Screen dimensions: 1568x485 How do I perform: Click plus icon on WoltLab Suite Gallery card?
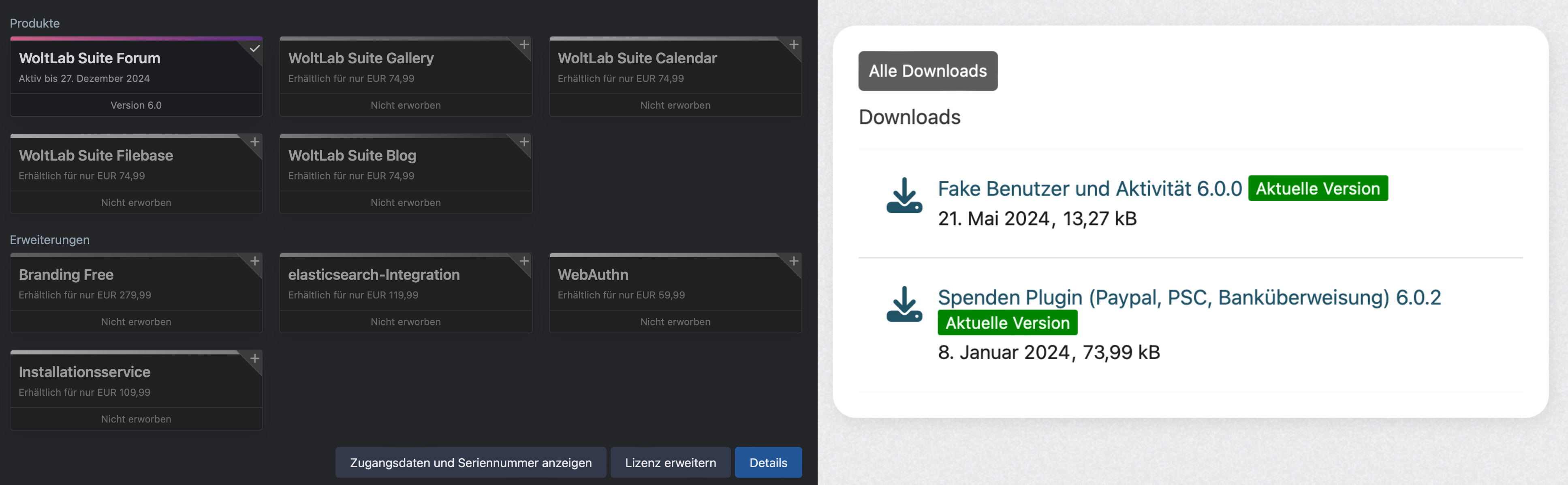pyautogui.click(x=524, y=45)
